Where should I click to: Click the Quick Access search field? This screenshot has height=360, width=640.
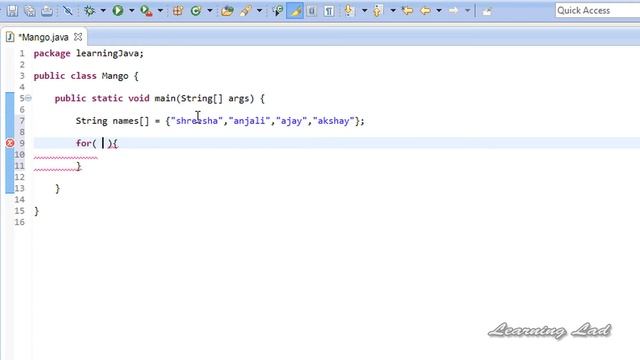click(597, 10)
